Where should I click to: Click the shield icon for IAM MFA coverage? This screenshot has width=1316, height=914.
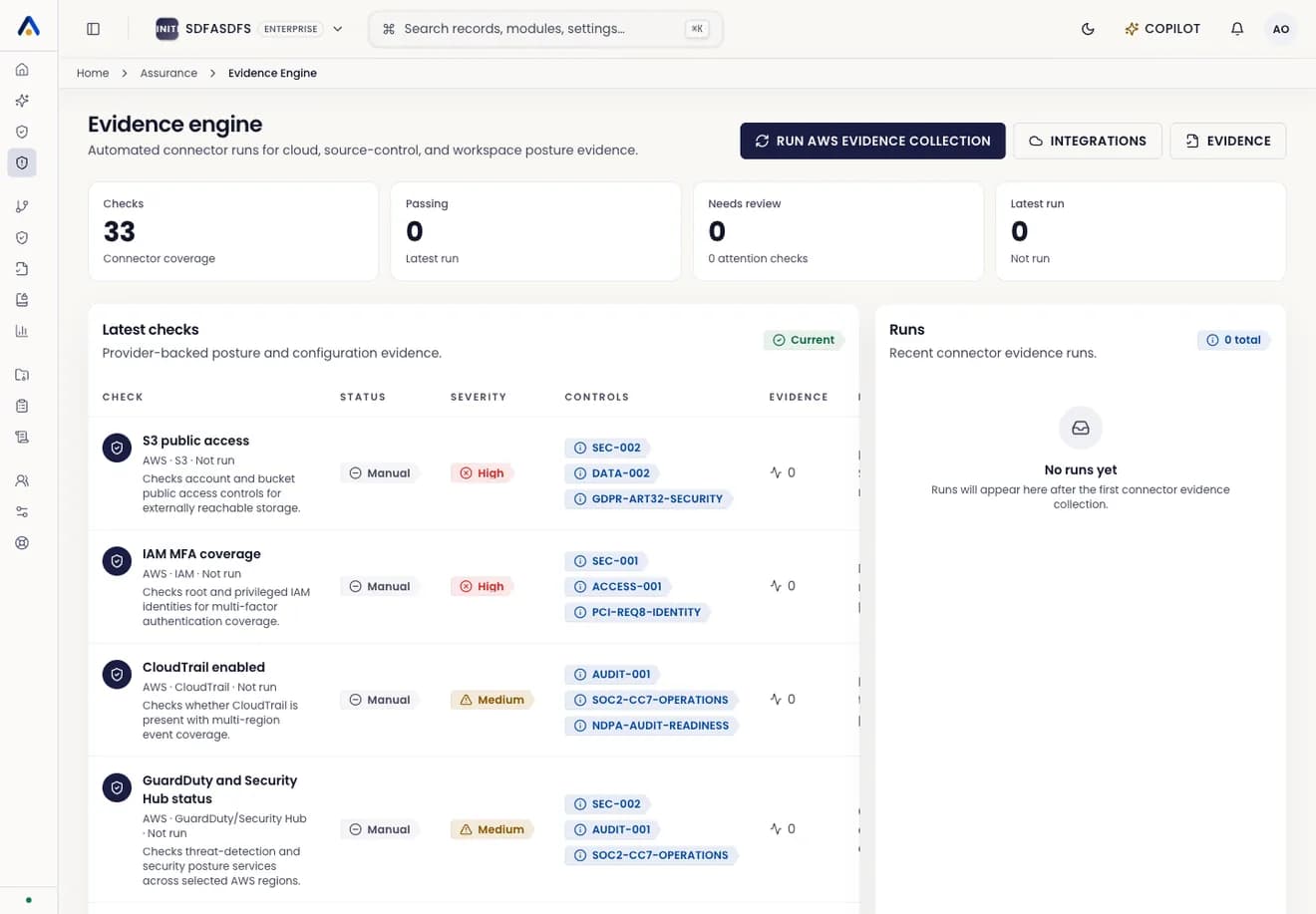pyautogui.click(x=117, y=561)
